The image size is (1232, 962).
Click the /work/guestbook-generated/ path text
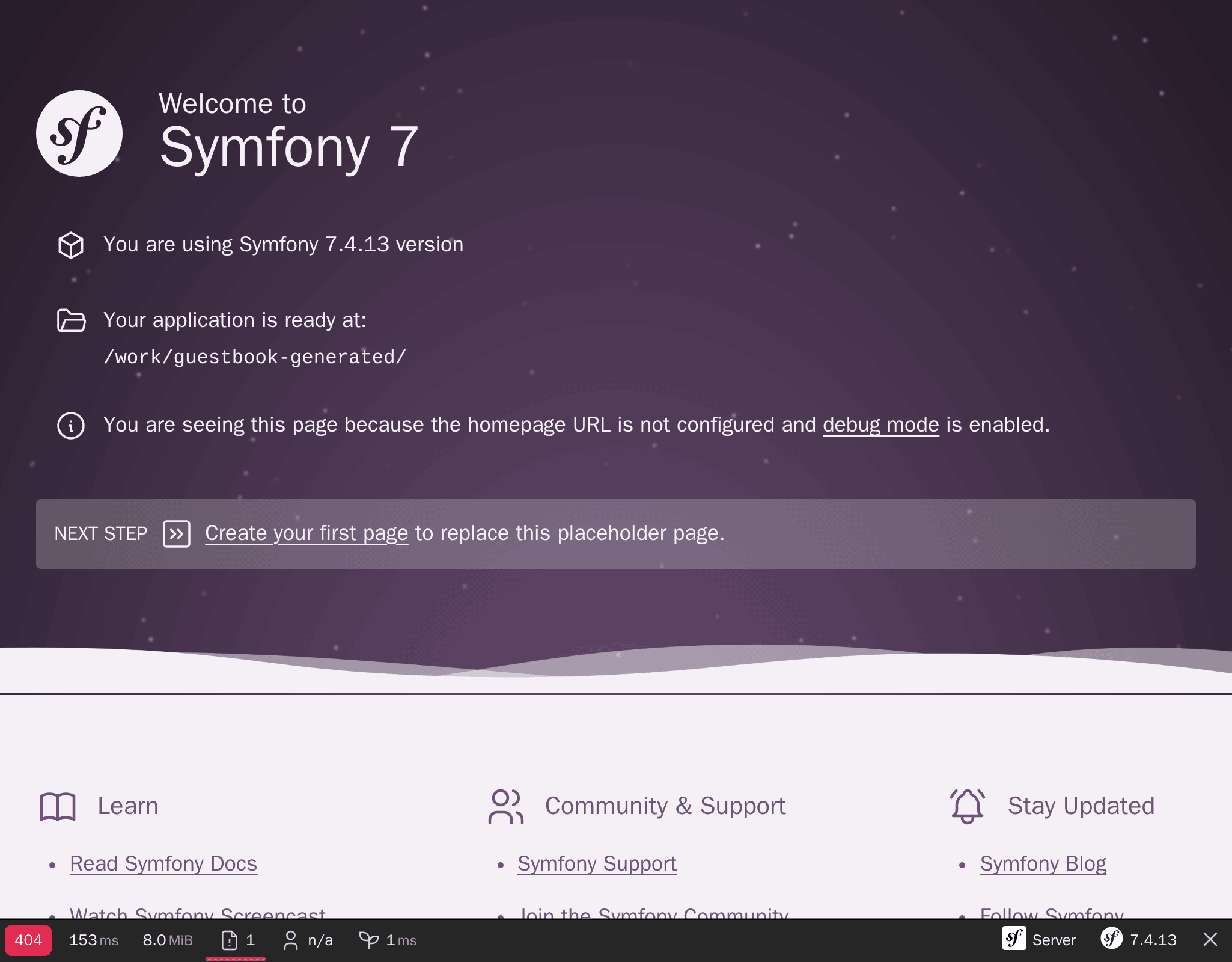(255, 357)
